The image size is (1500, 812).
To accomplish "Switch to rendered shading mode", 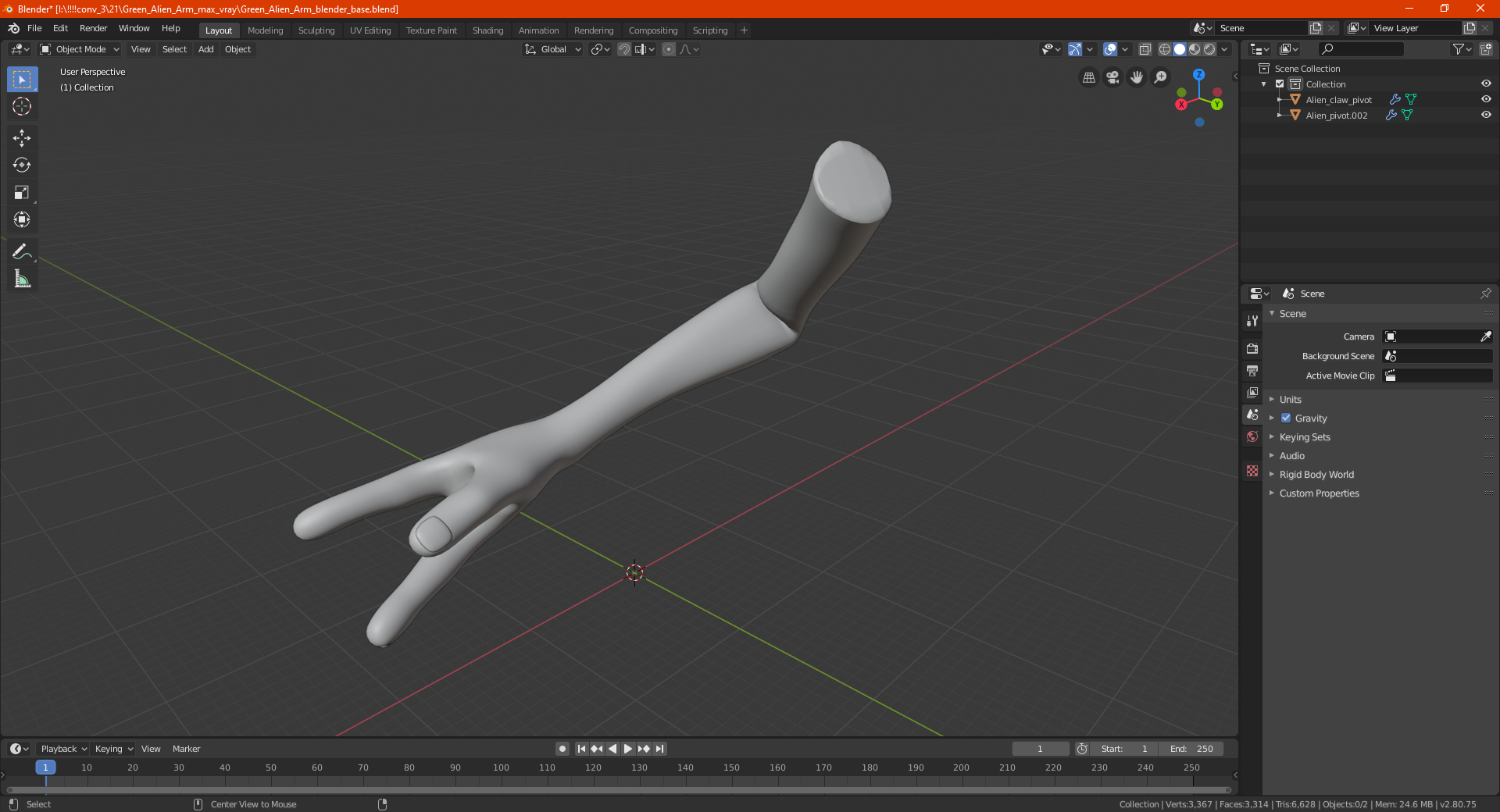I will (x=1209, y=49).
